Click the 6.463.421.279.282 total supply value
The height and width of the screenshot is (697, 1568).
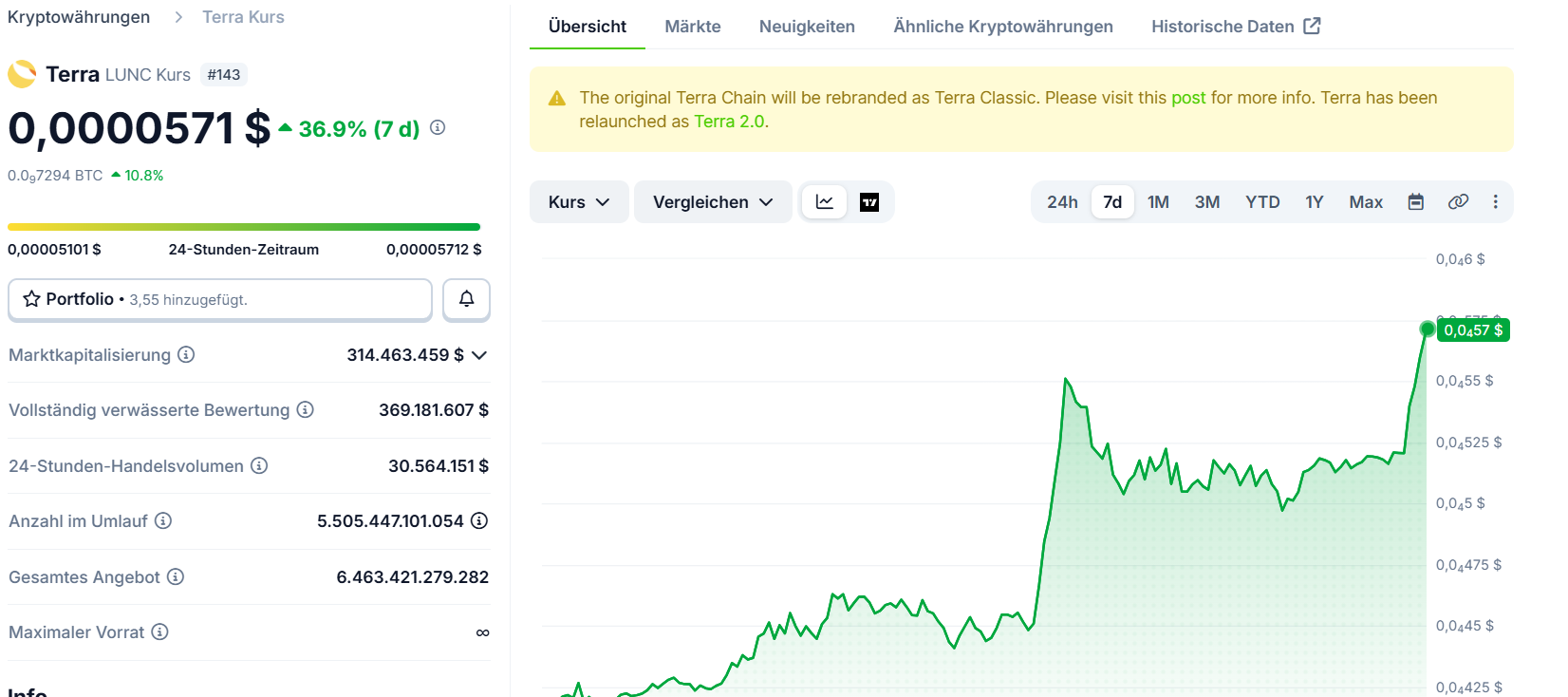tap(413, 577)
